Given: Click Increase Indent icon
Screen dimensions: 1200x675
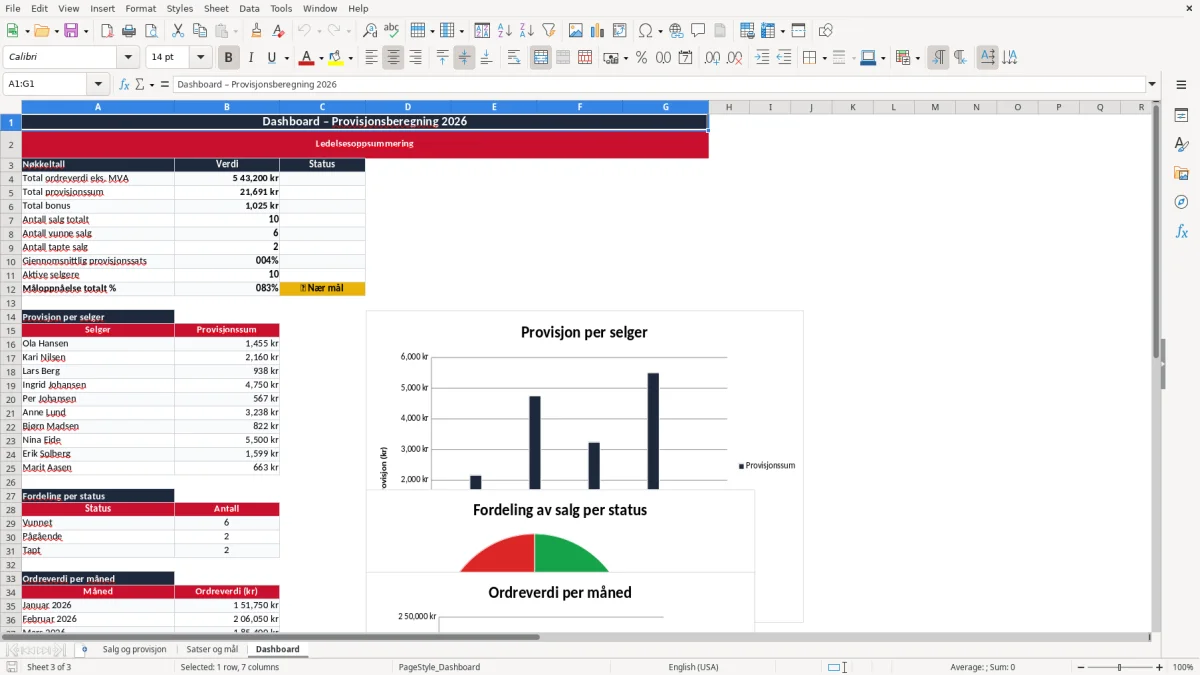Looking at the screenshot, I should pos(762,58).
